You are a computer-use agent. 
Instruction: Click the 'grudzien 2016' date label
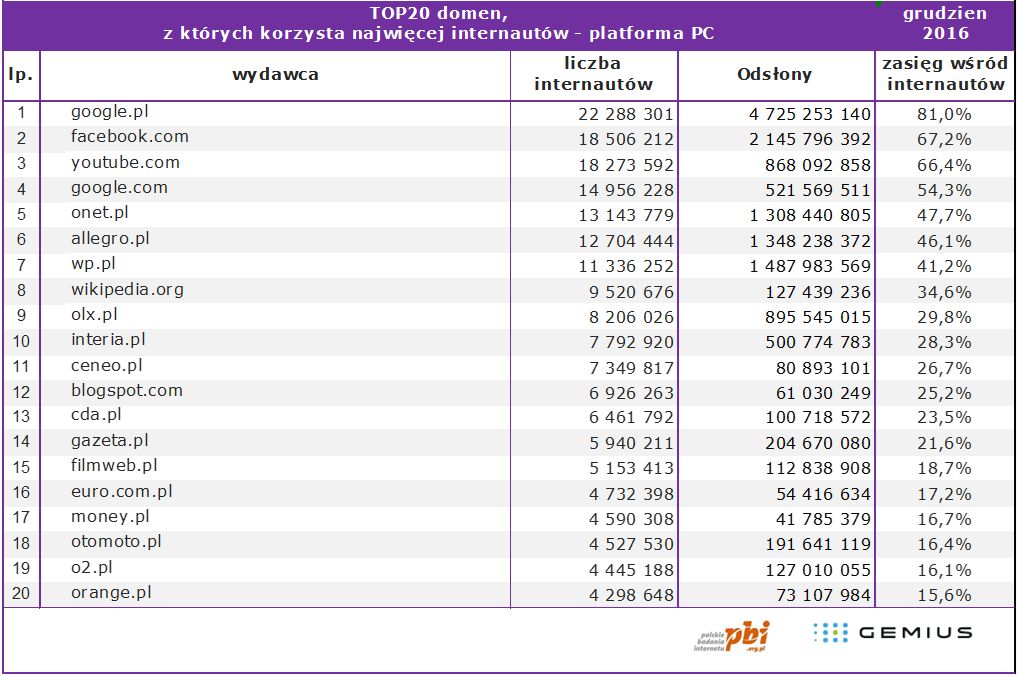945,23
